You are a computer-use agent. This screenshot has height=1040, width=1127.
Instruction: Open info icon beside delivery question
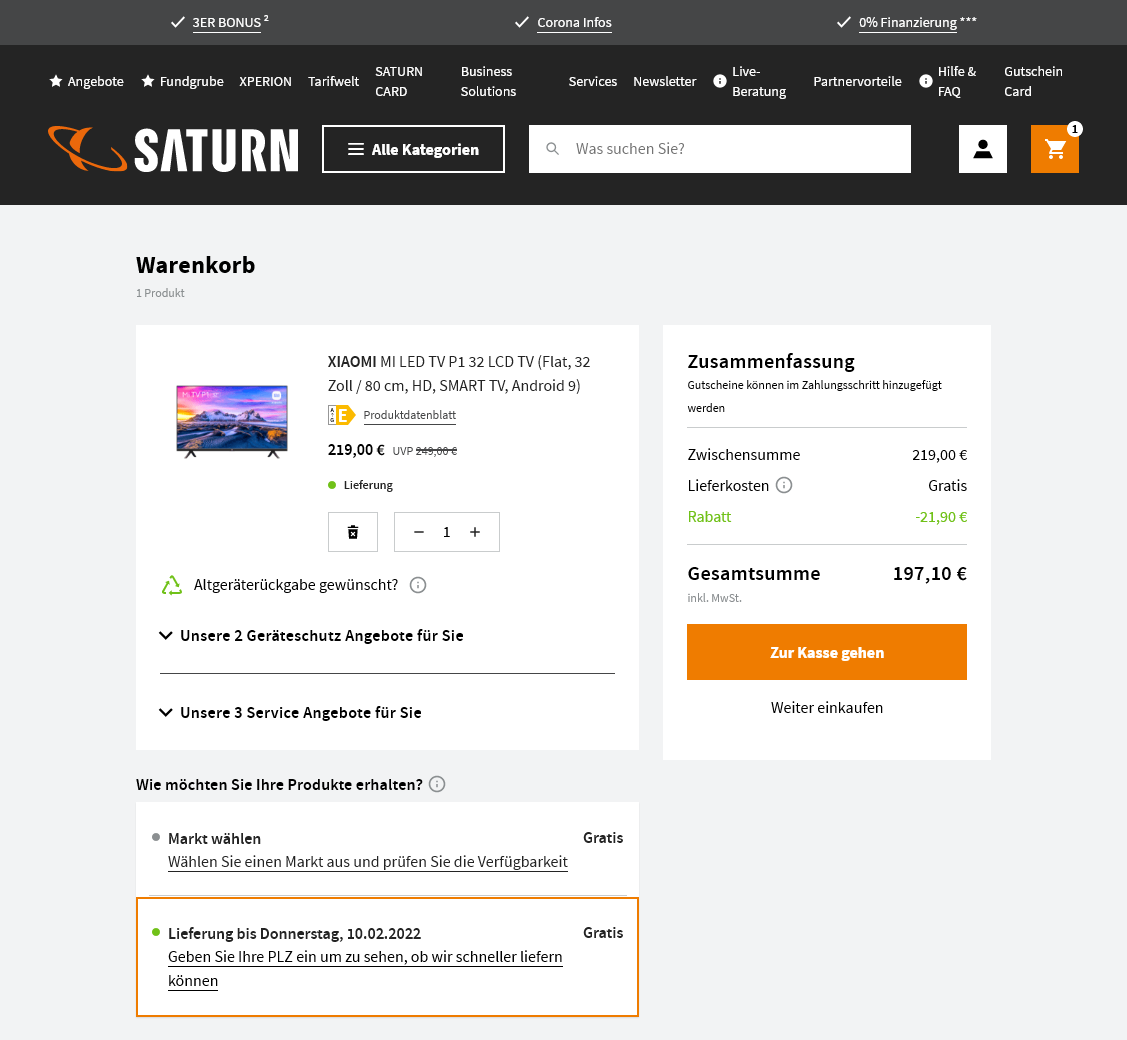[437, 784]
